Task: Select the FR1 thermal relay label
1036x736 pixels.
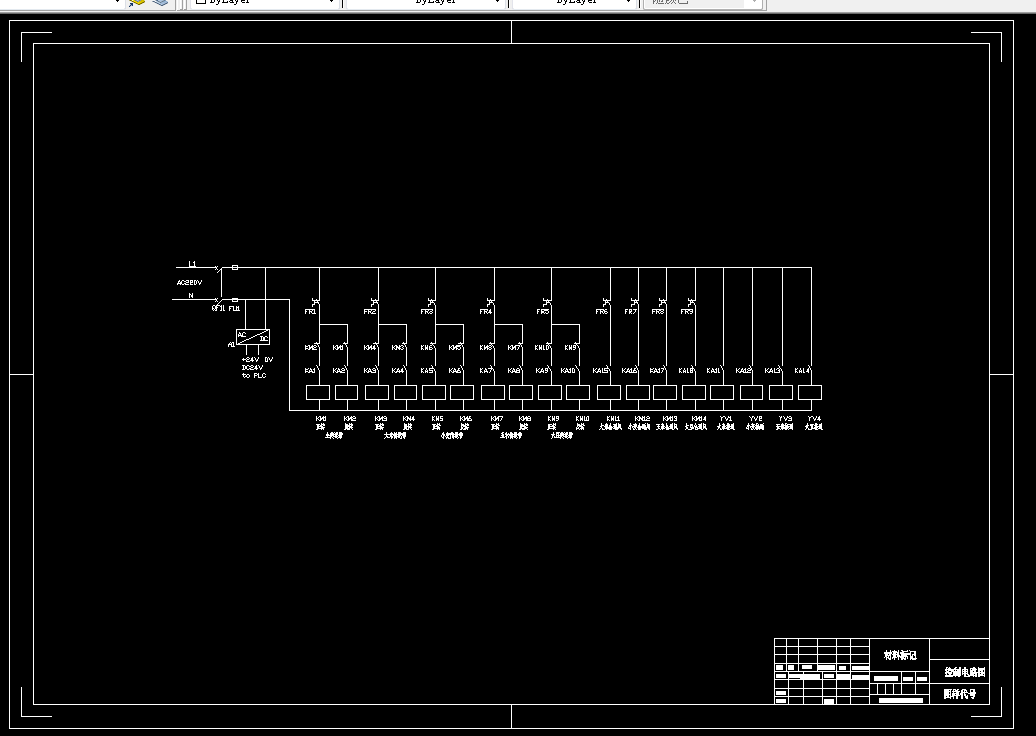Action: click(x=311, y=311)
